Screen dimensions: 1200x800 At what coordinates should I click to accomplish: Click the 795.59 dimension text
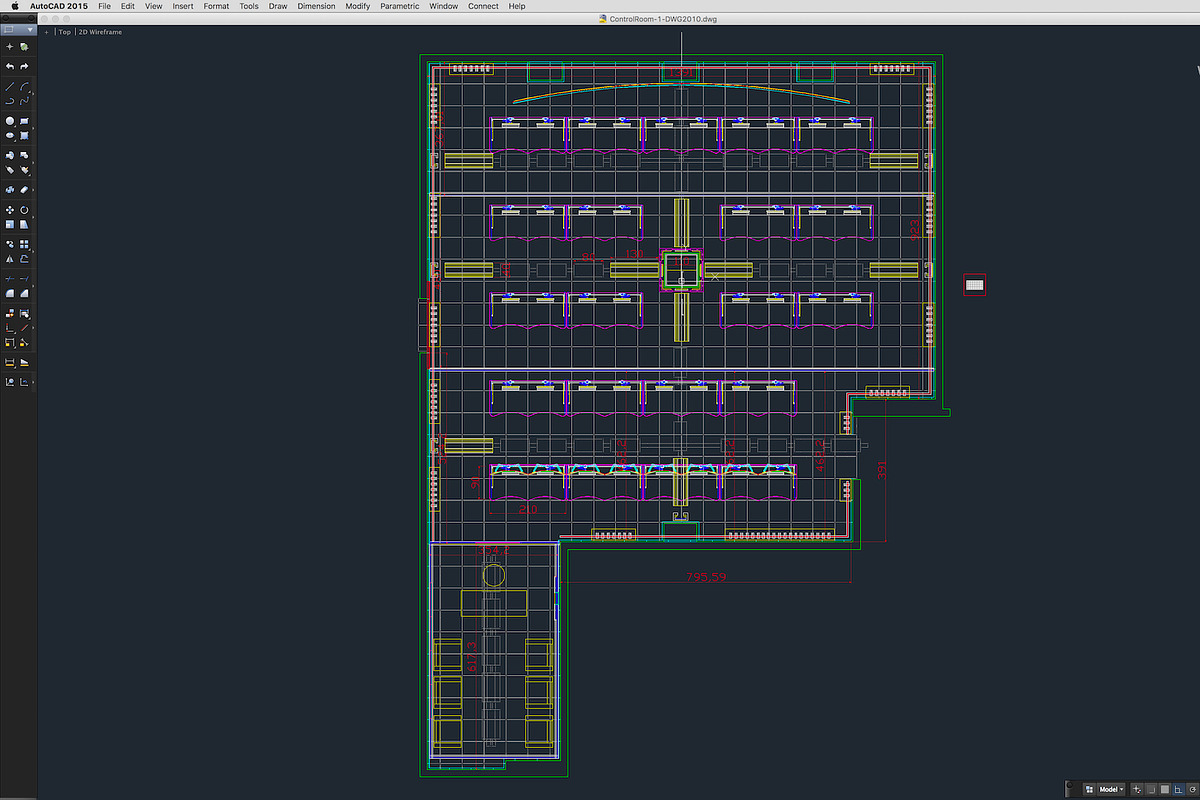pos(706,577)
